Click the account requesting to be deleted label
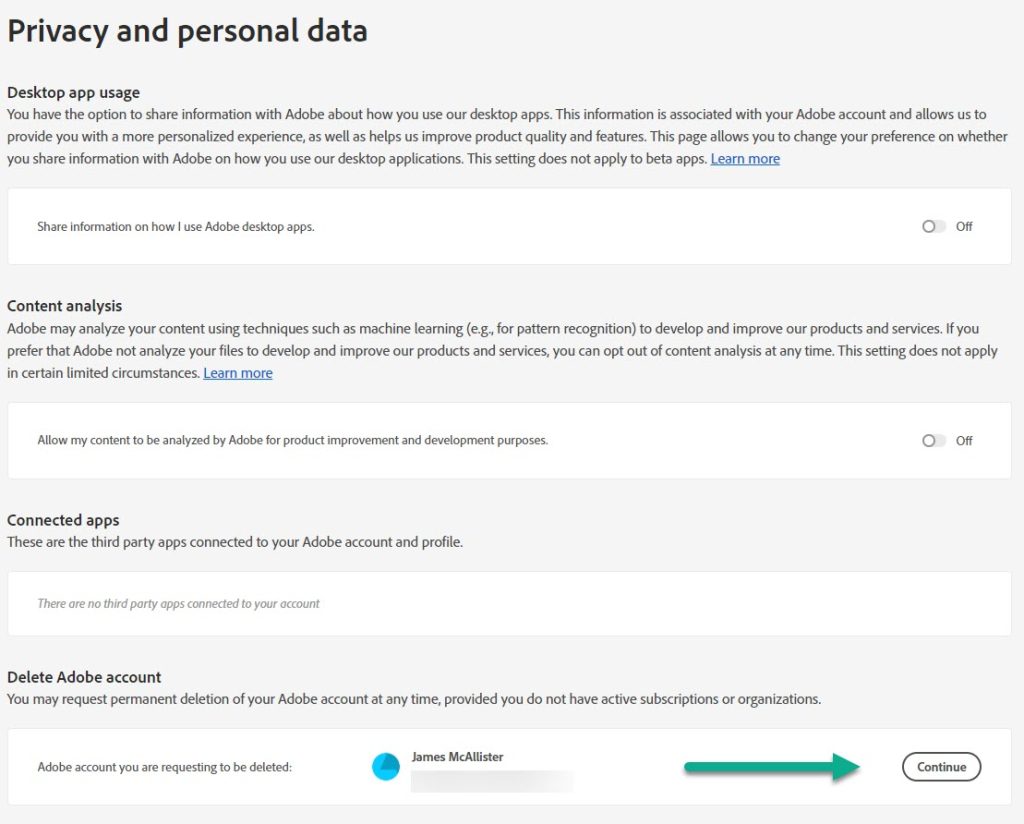Viewport: 1024px width, 824px height. pyautogui.click(x=165, y=767)
